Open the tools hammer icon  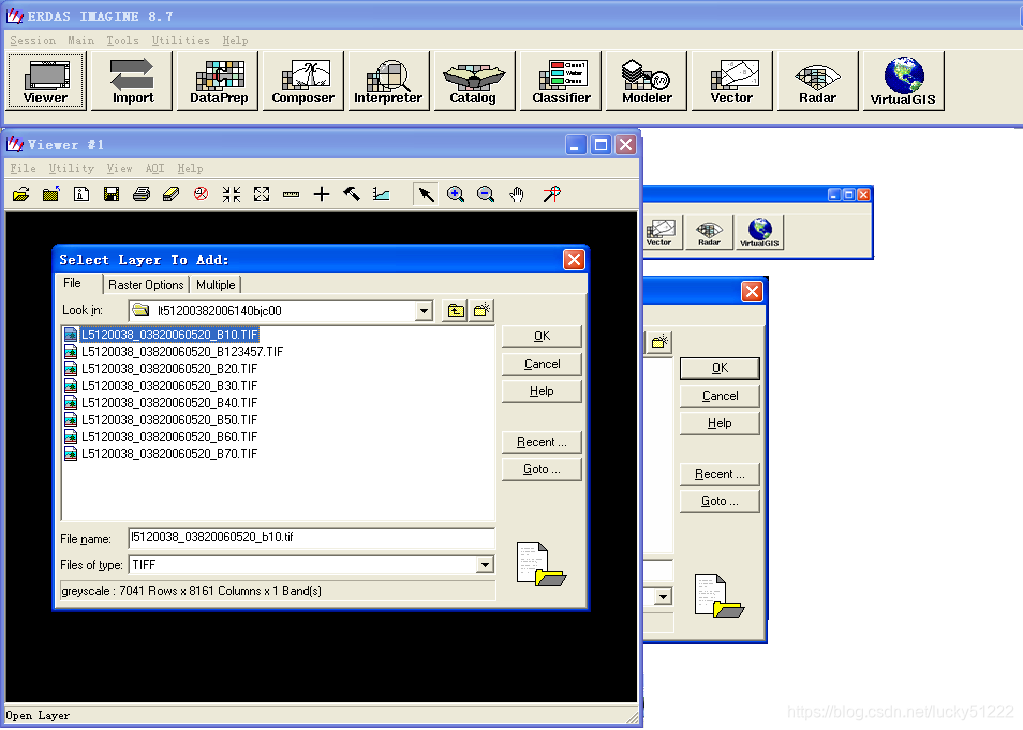351,194
